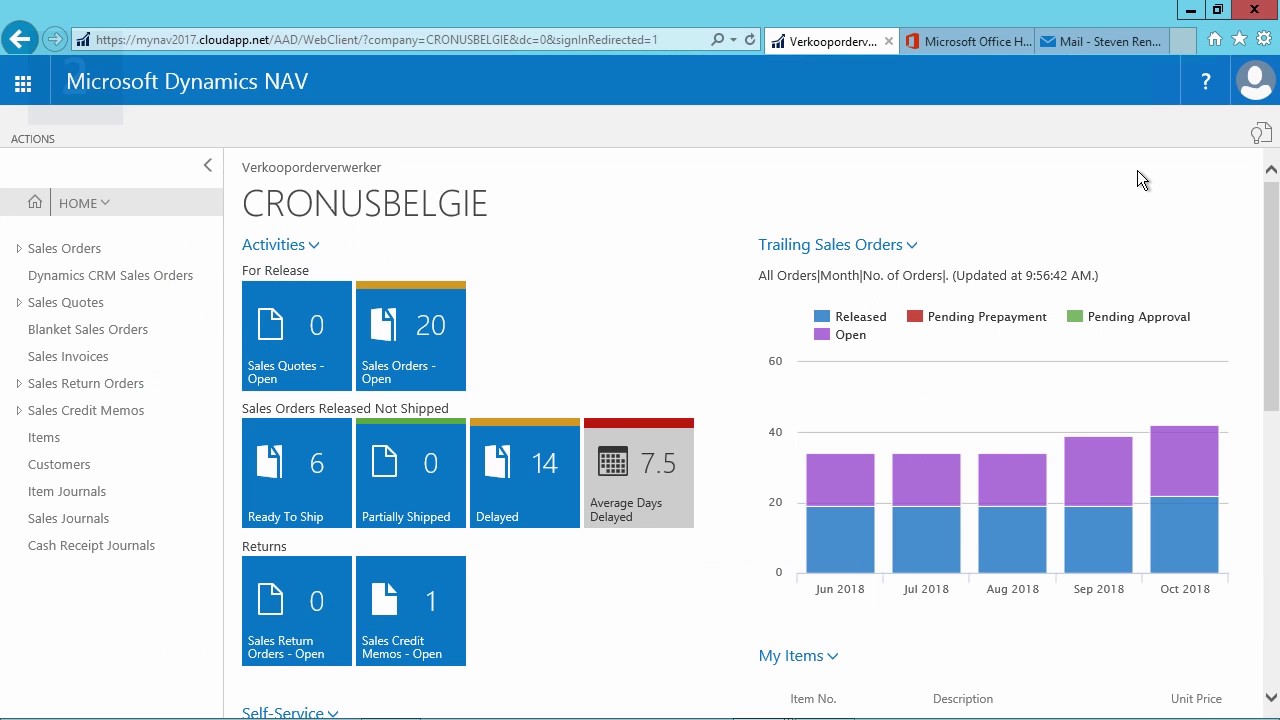Open Customers in navigation
This screenshot has width=1280, height=720.
59,464
